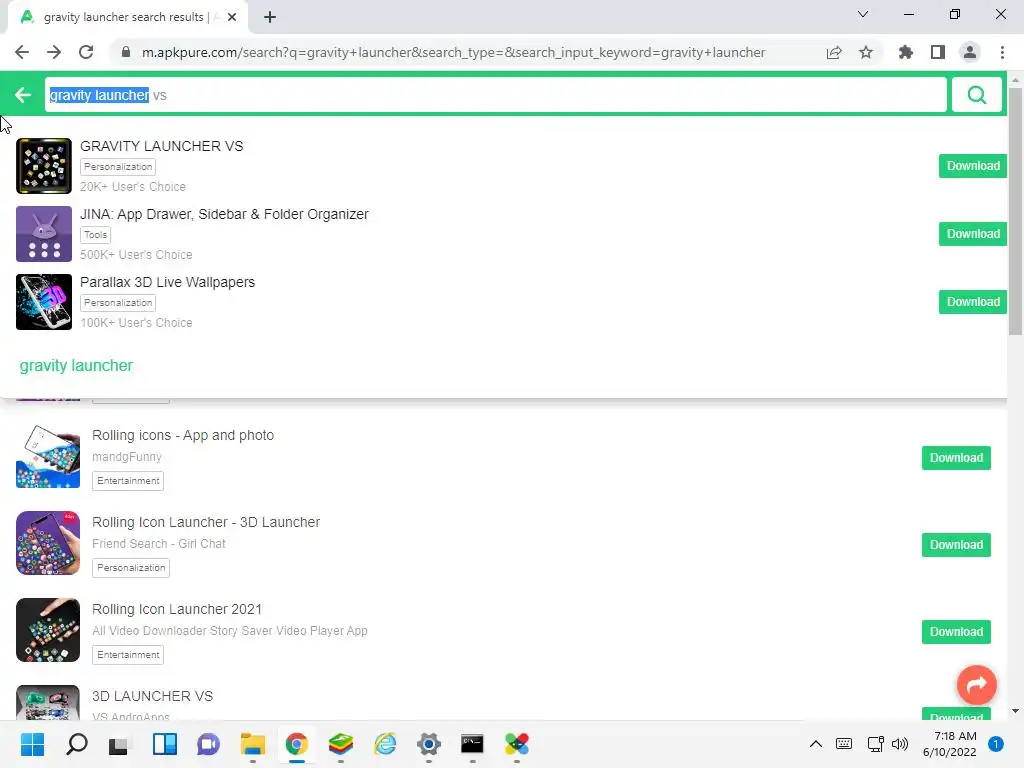Open Task View on the taskbar
Image resolution: width=1024 pixels, height=768 pixels.
120,744
